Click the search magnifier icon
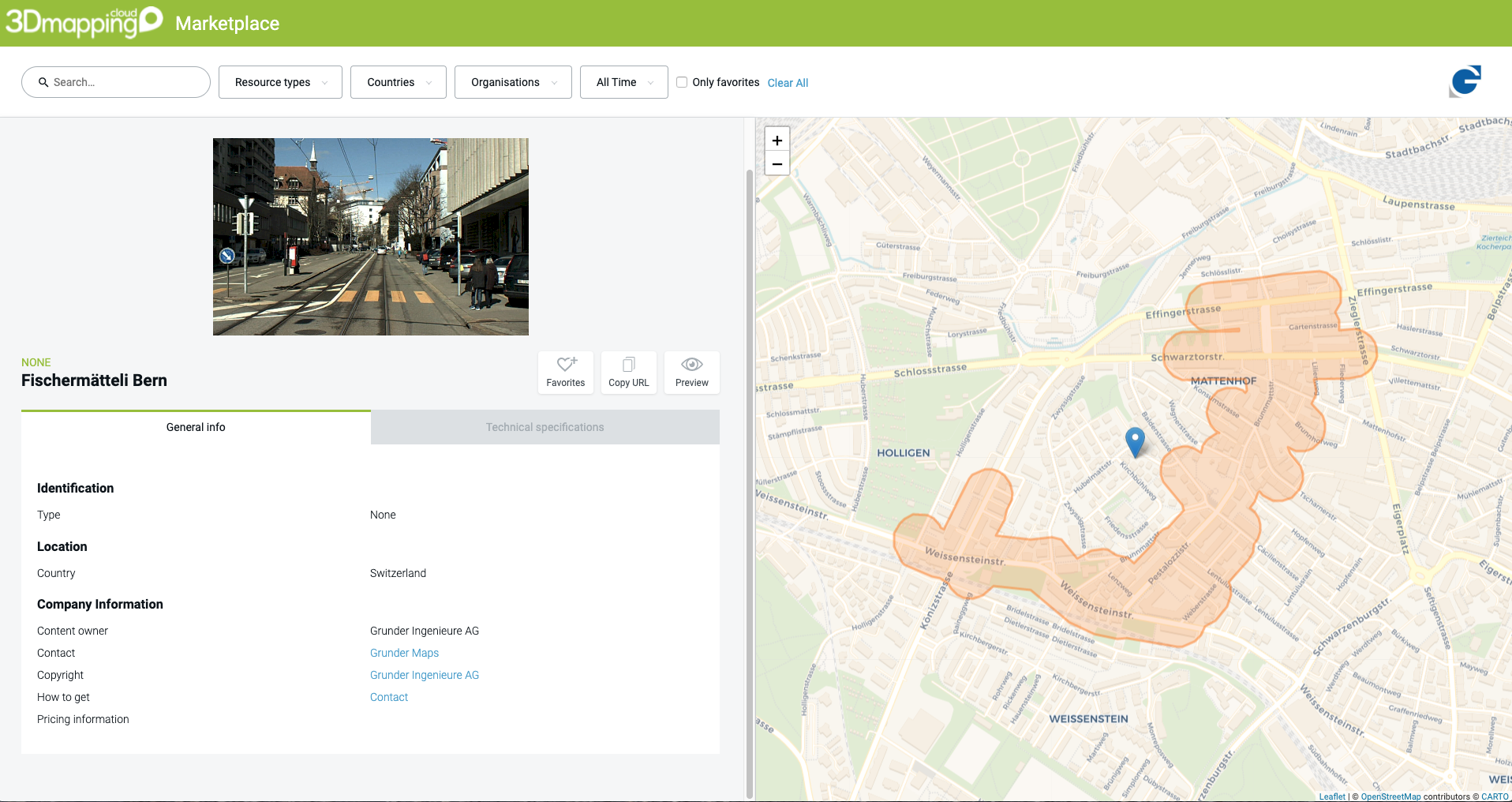 pos(43,82)
